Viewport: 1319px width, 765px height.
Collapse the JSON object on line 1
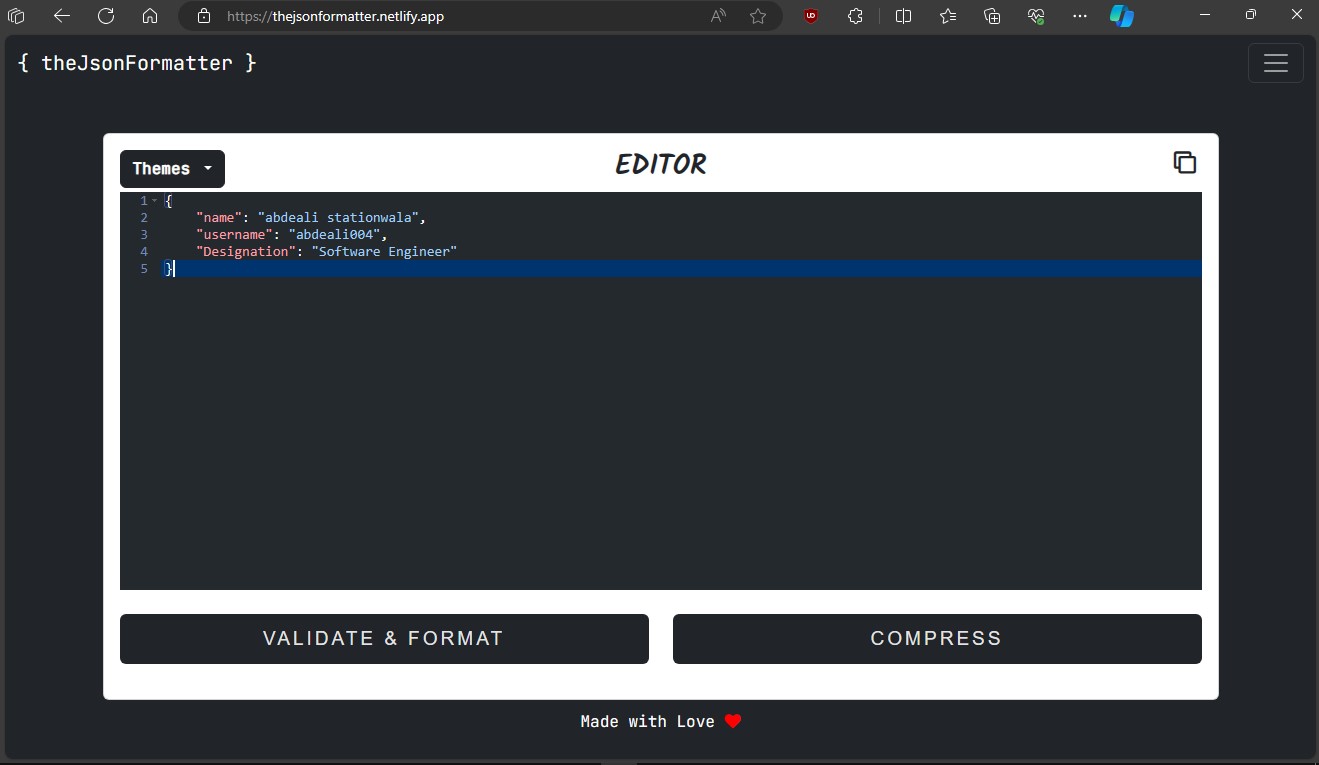[155, 200]
